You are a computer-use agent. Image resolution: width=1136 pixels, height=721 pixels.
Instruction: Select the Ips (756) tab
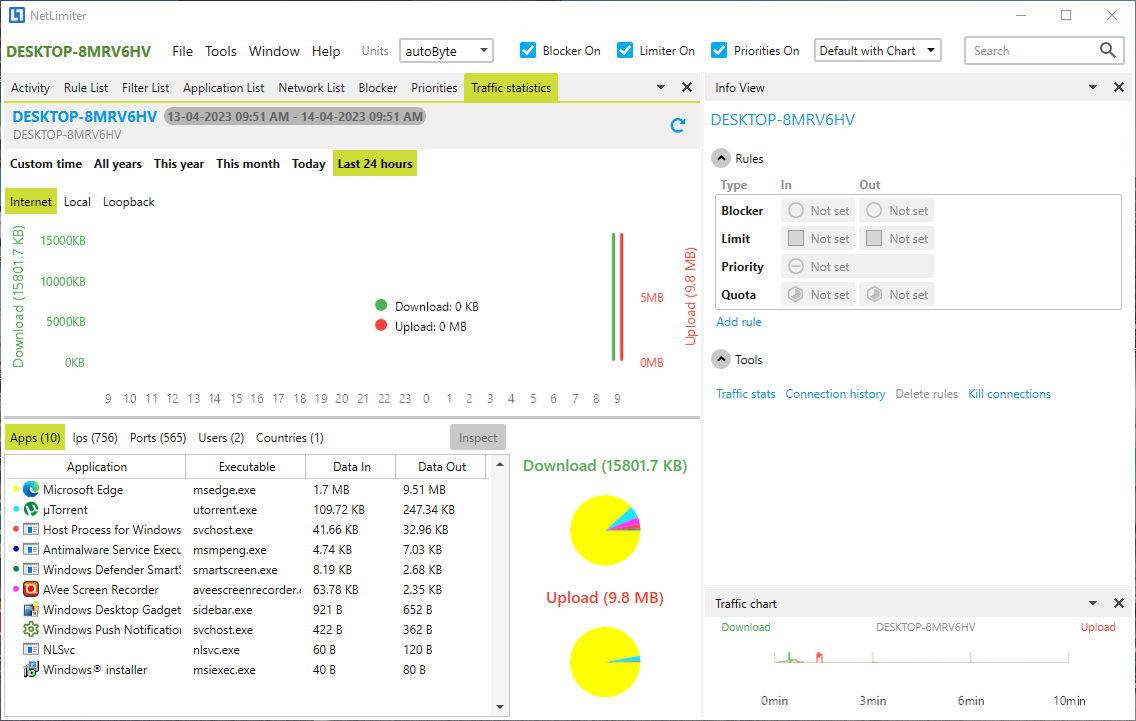[95, 438]
